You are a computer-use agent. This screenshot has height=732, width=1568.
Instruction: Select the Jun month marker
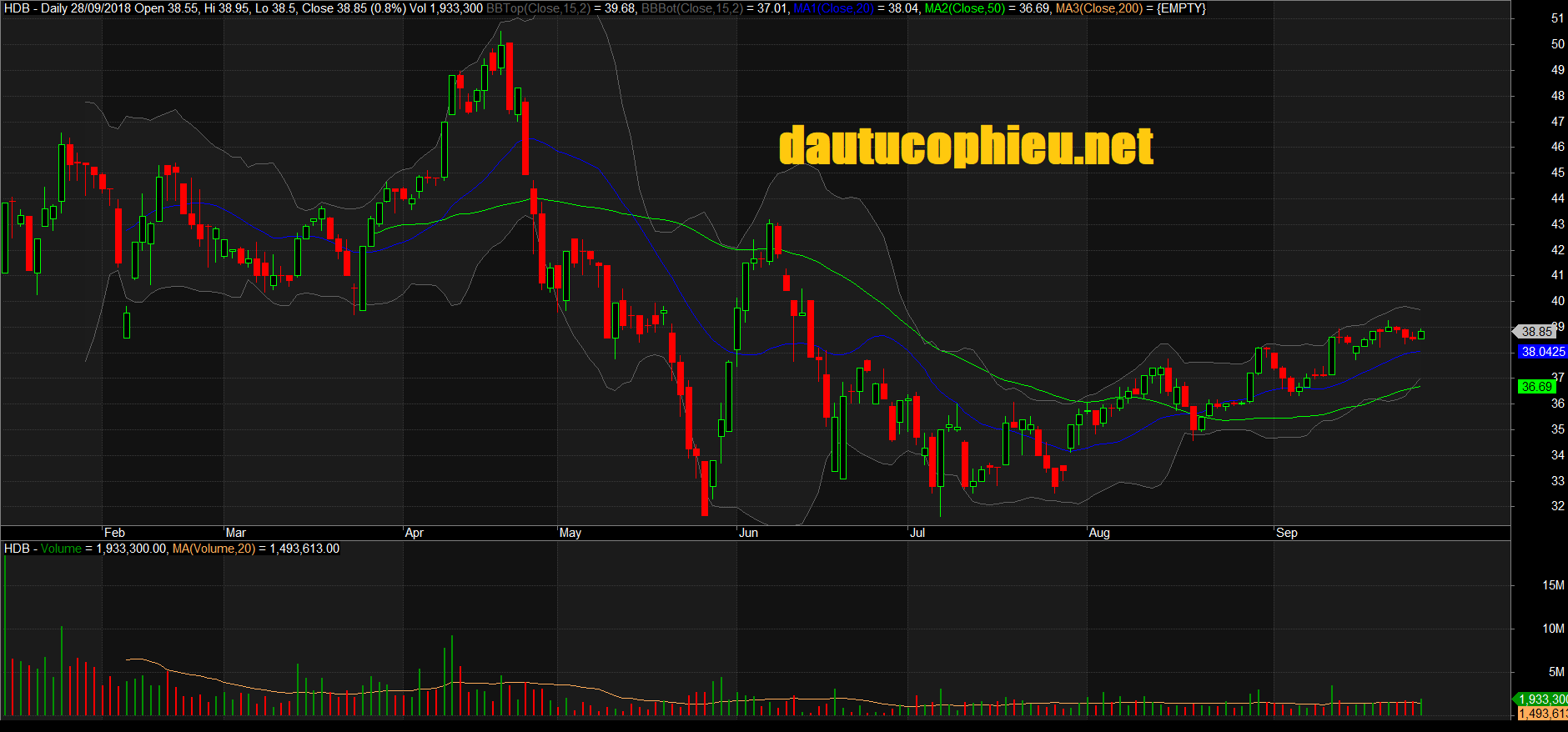click(x=748, y=533)
